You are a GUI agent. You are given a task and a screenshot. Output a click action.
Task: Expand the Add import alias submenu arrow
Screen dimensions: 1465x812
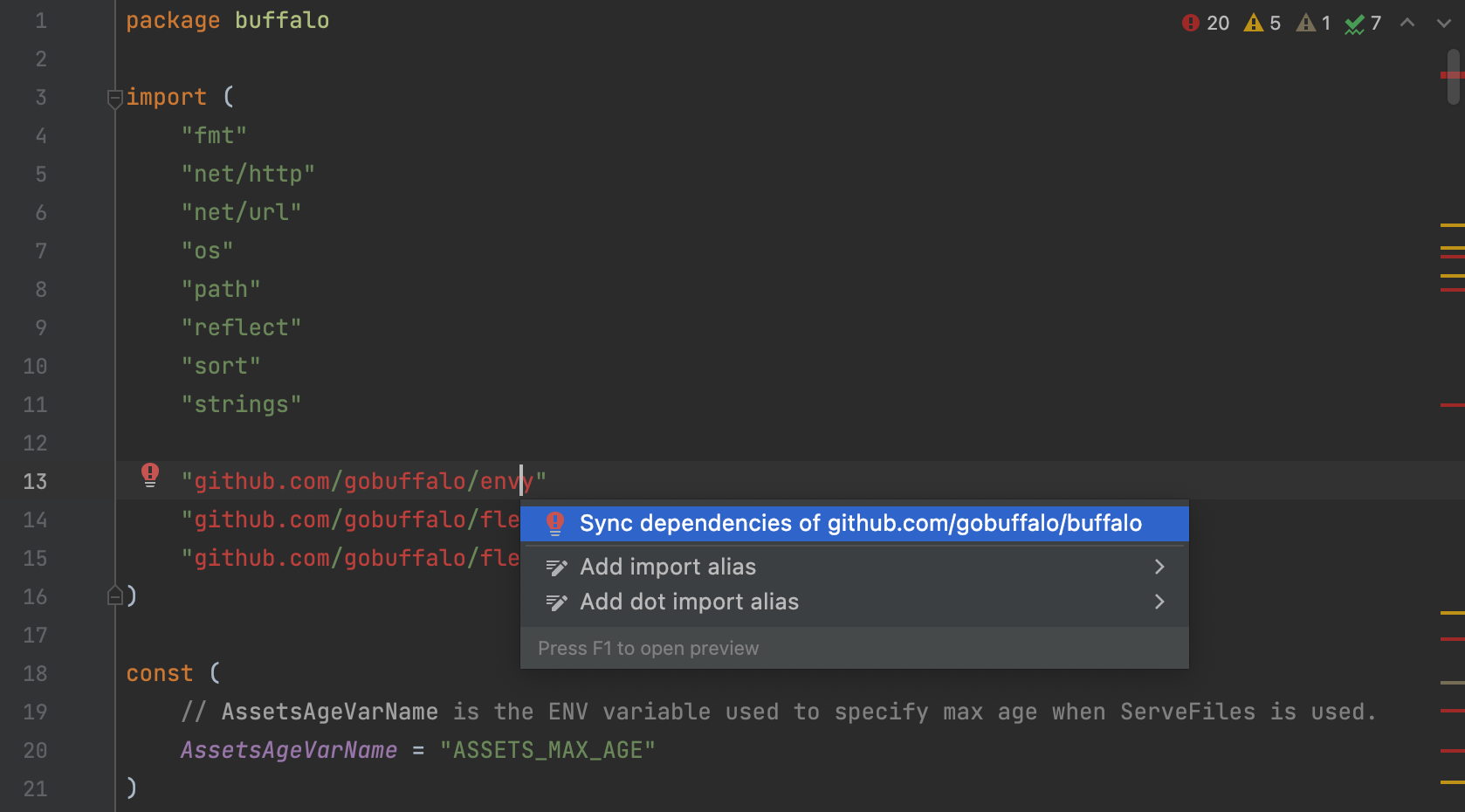(x=1159, y=568)
